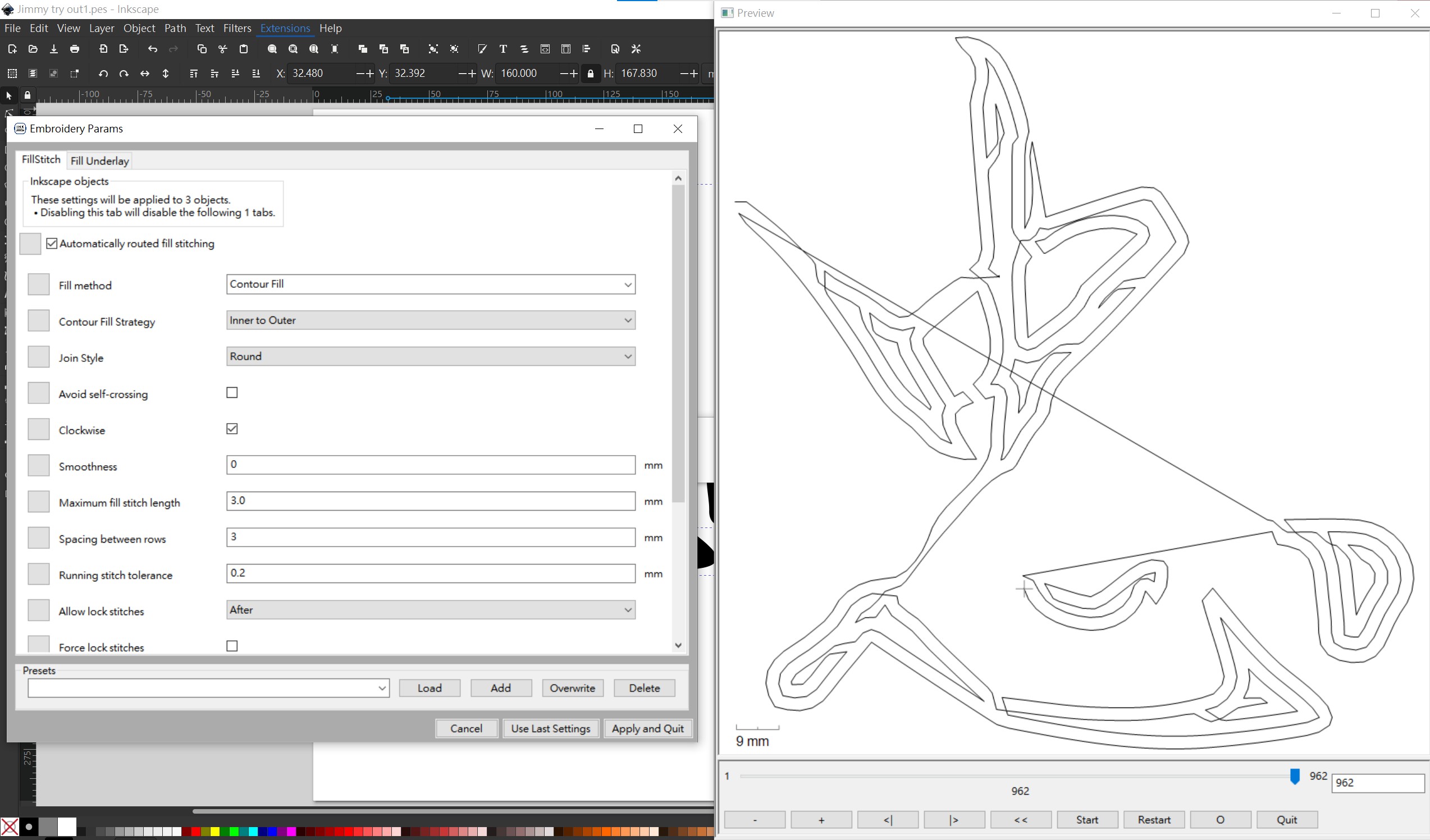
Task: Expand Allow lock stitches dropdown
Action: pos(627,610)
